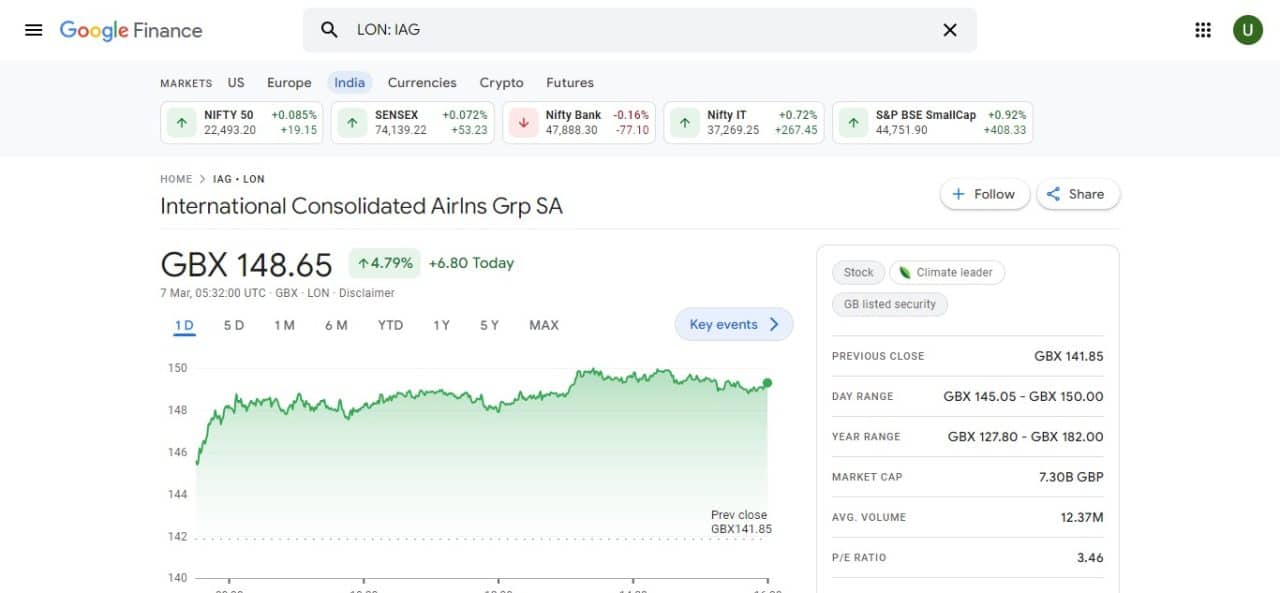Screen dimensions: 1280x593
Task: Switch chart to YTD range
Action: 390,325
